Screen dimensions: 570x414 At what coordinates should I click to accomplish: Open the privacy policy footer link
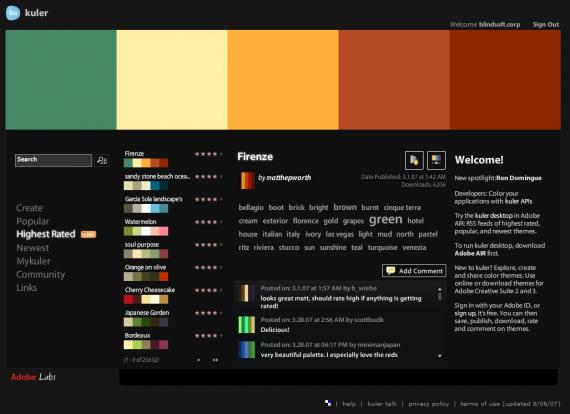429,404
